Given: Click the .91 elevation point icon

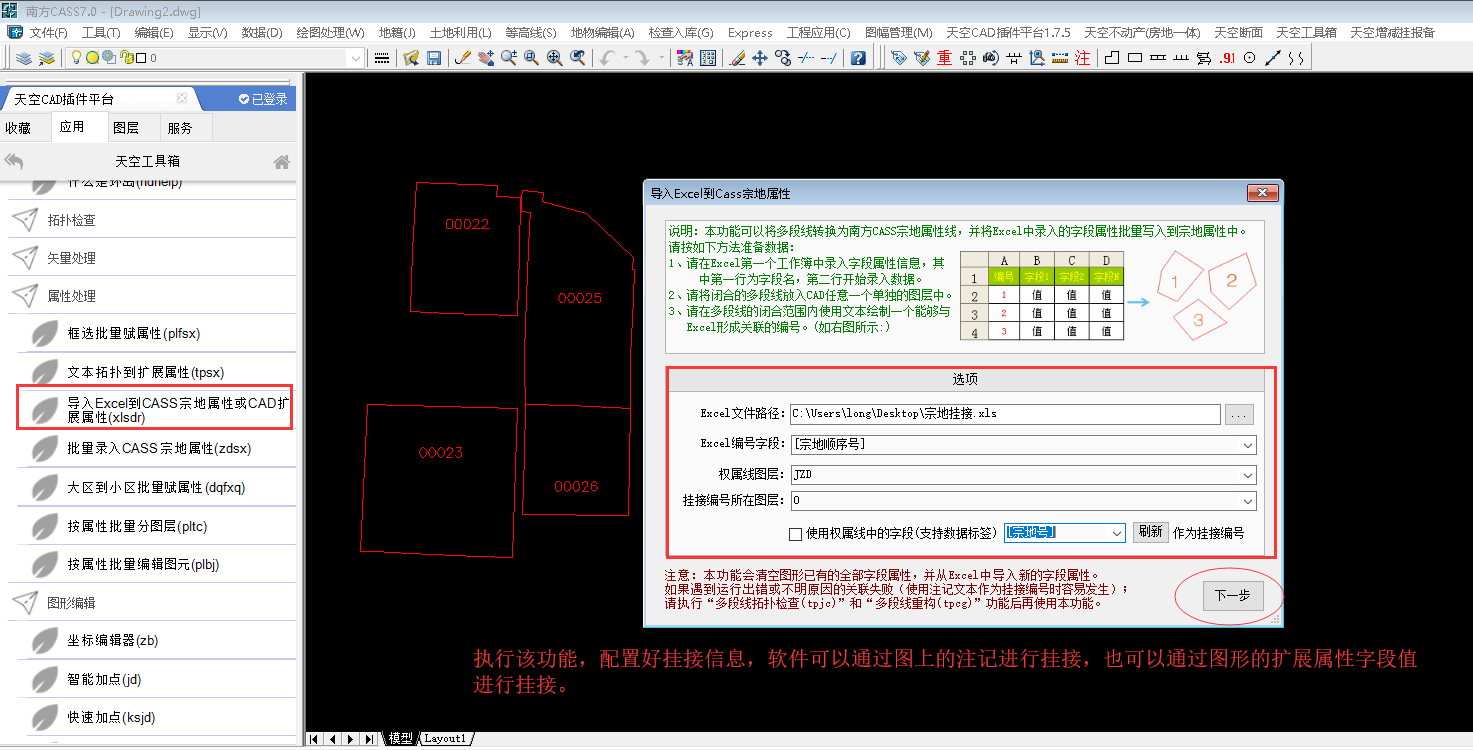Looking at the screenshot, I should pos(1227,58).
